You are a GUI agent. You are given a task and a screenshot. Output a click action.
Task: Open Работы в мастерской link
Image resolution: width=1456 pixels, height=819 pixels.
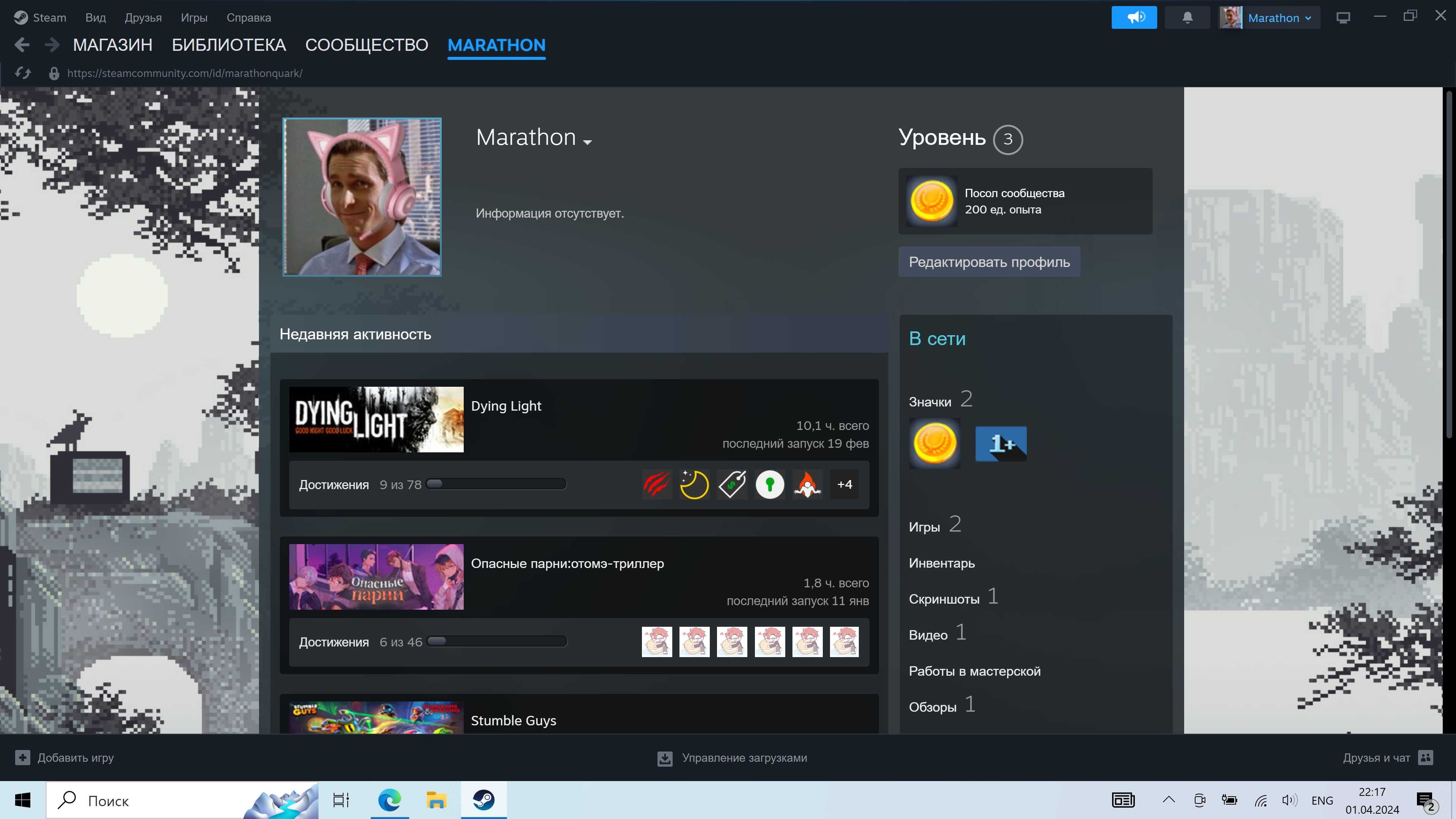click(974, 672)
